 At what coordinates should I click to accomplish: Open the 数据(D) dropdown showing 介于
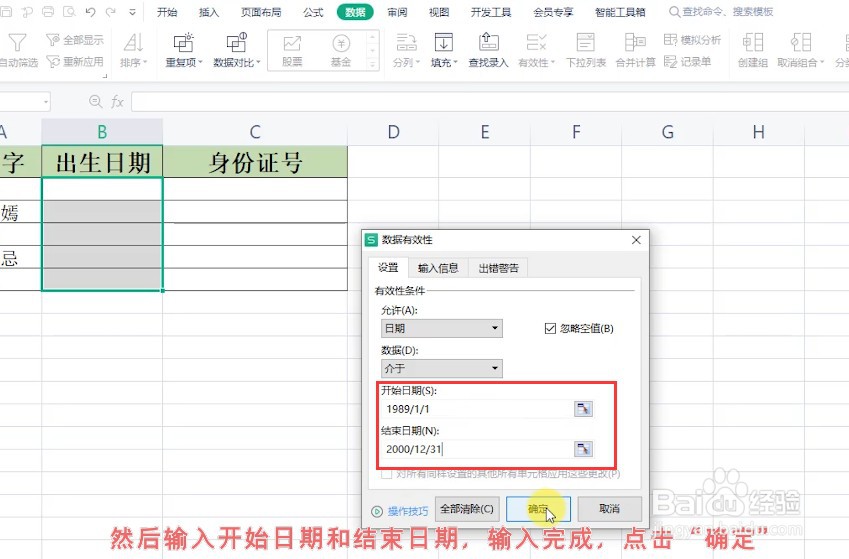click(441, 368)
